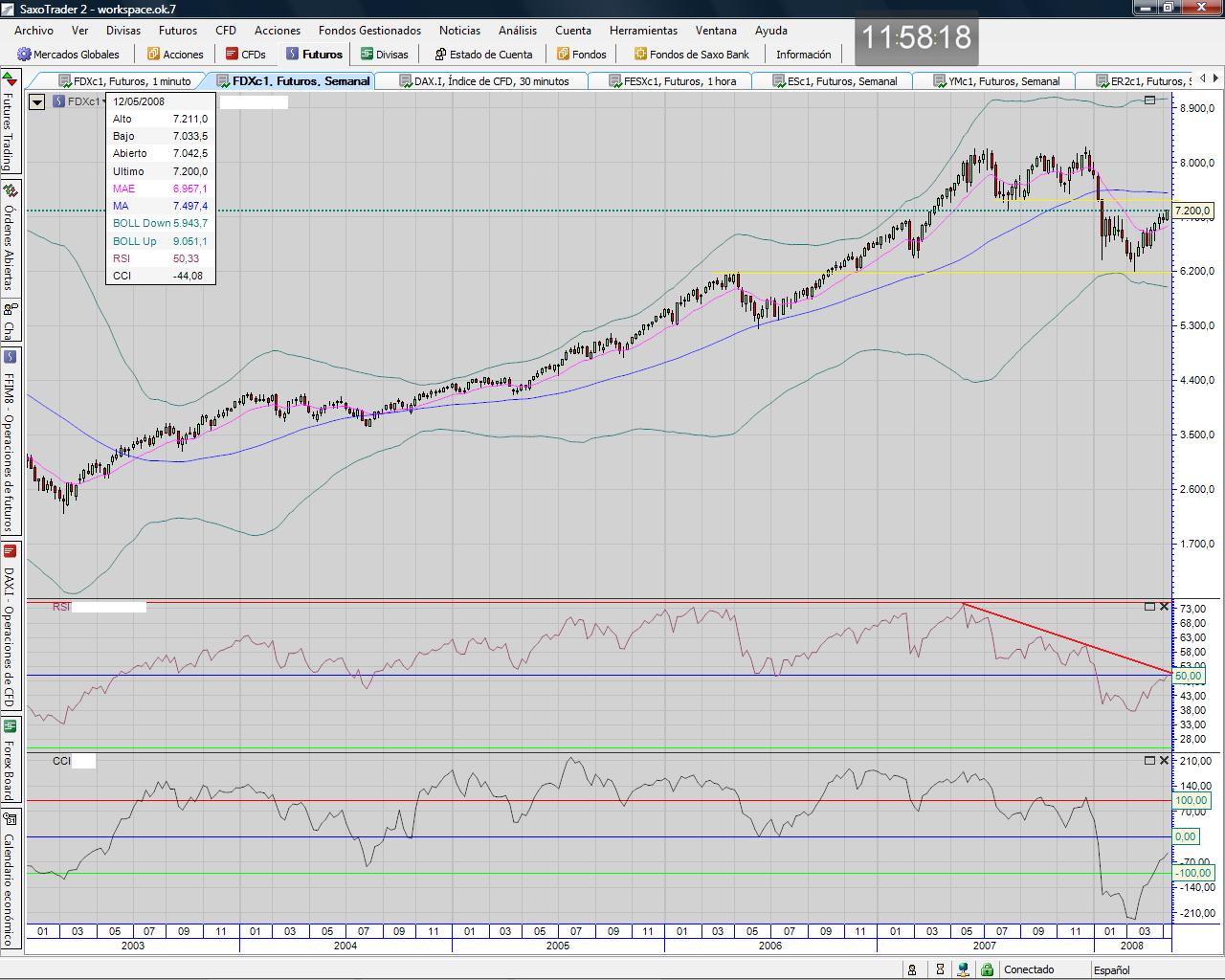Screen dimensions: 1225x980
Task: Open the Forex Board side panel
Action: [10, 761]
